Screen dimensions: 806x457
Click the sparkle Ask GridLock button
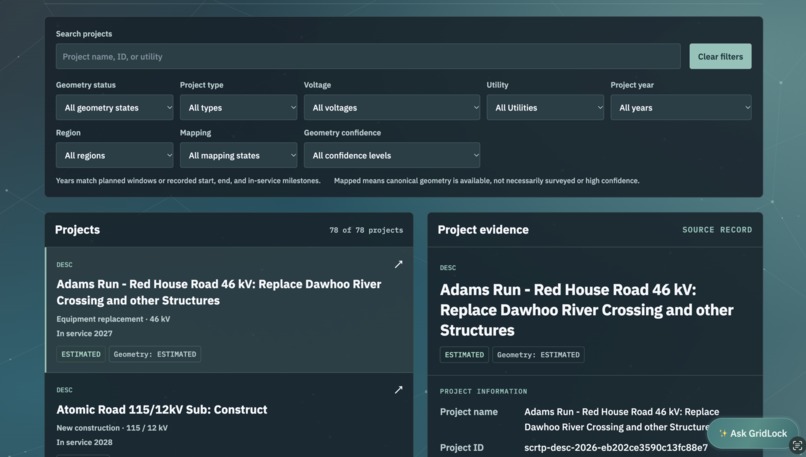pos(753,433)
